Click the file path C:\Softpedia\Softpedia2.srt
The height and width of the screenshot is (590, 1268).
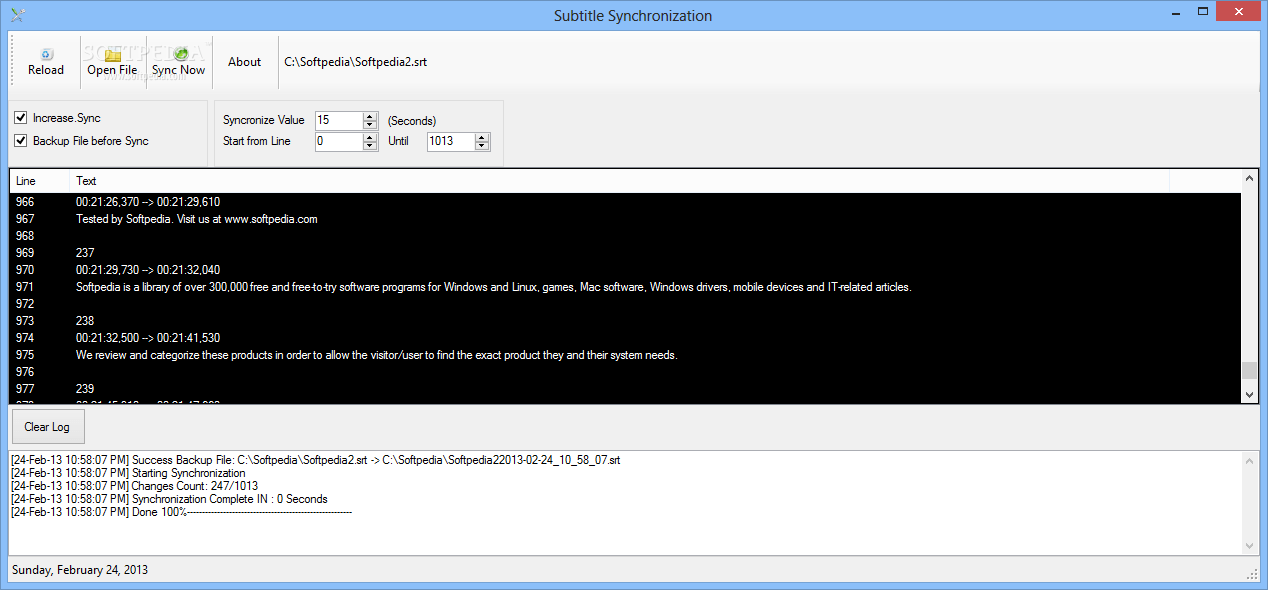[x=355, y=61]
